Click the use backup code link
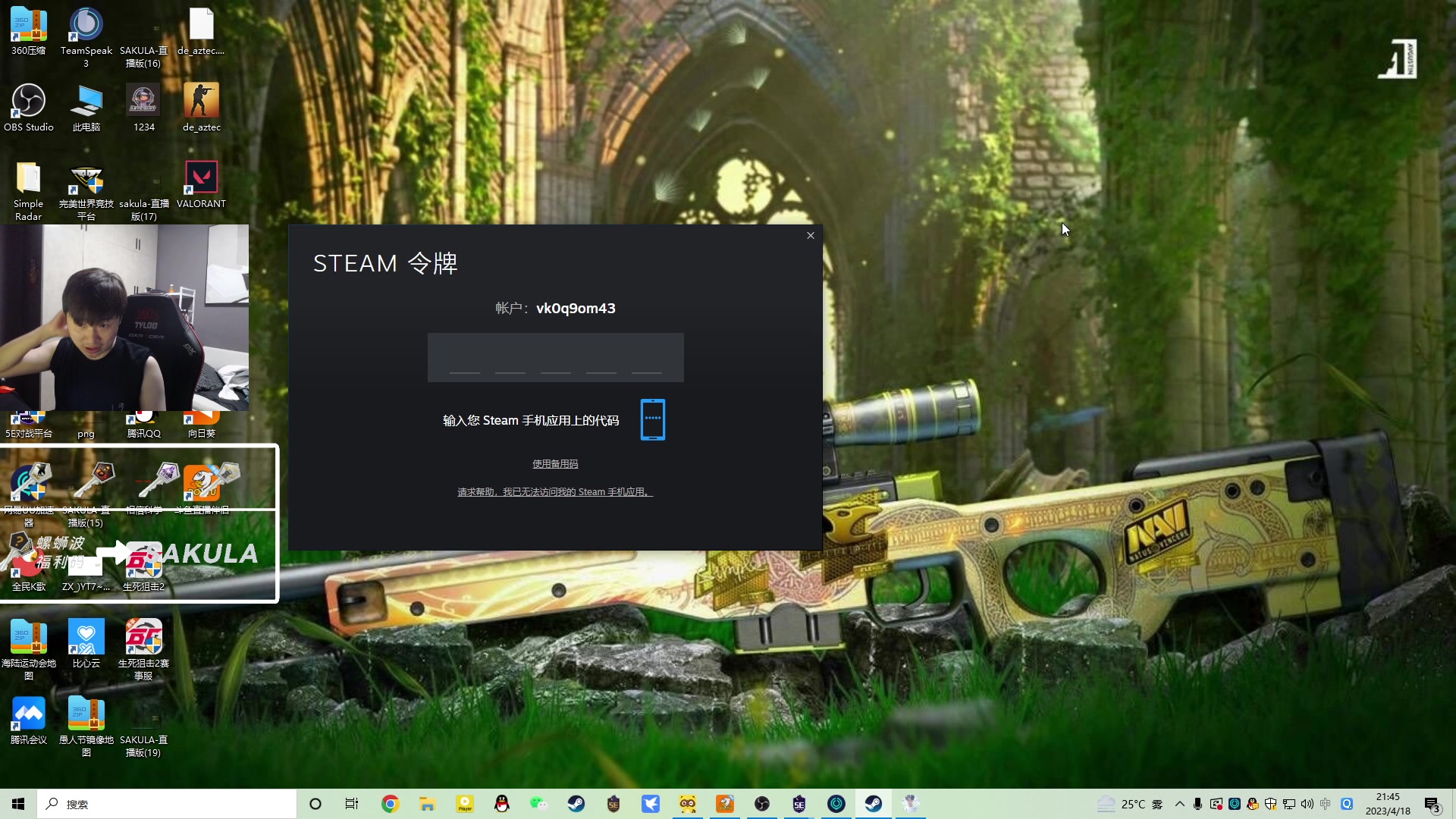This screenshot has width=1456, height=819. click(555, 464)
